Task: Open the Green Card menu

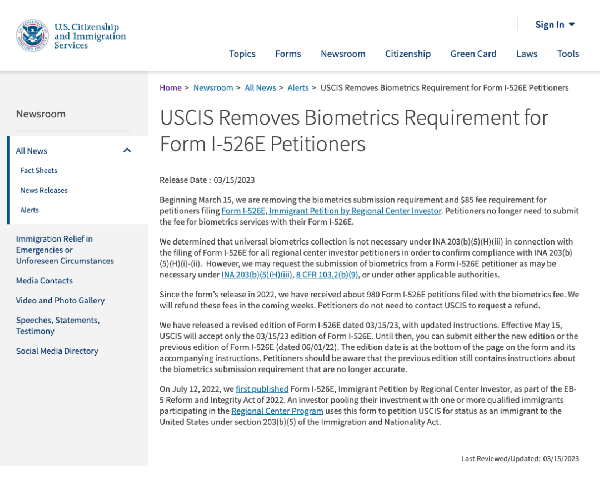Action: pyautogui.click(x=473, y=54)
